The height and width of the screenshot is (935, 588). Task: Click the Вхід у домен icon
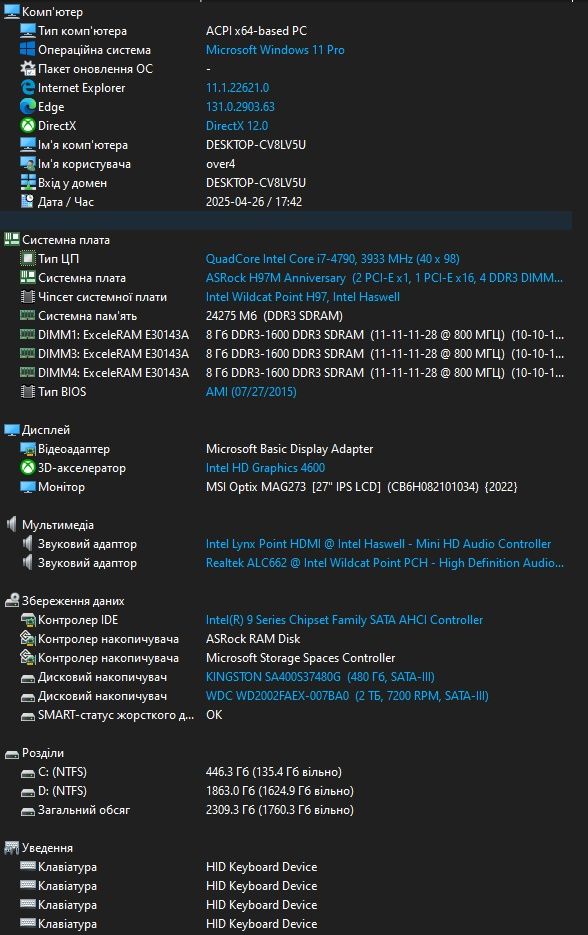coord(27,182)
